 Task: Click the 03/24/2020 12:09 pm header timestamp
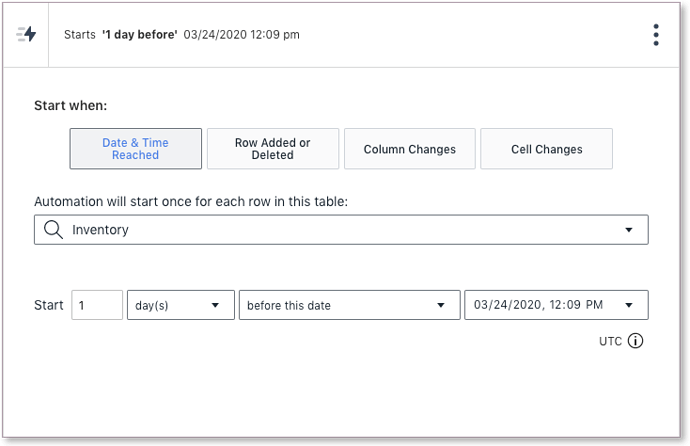coord(241,35)
